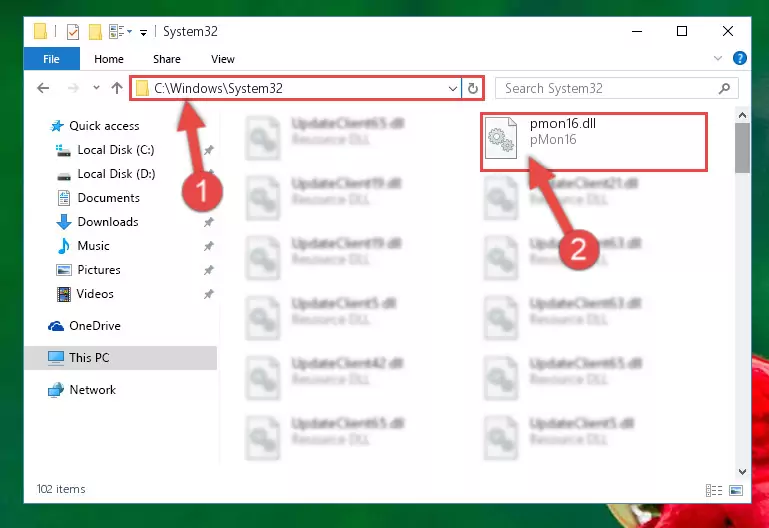Switch to Details view layout icon
Screen dimensions: 769x528
tap(714, 490)
